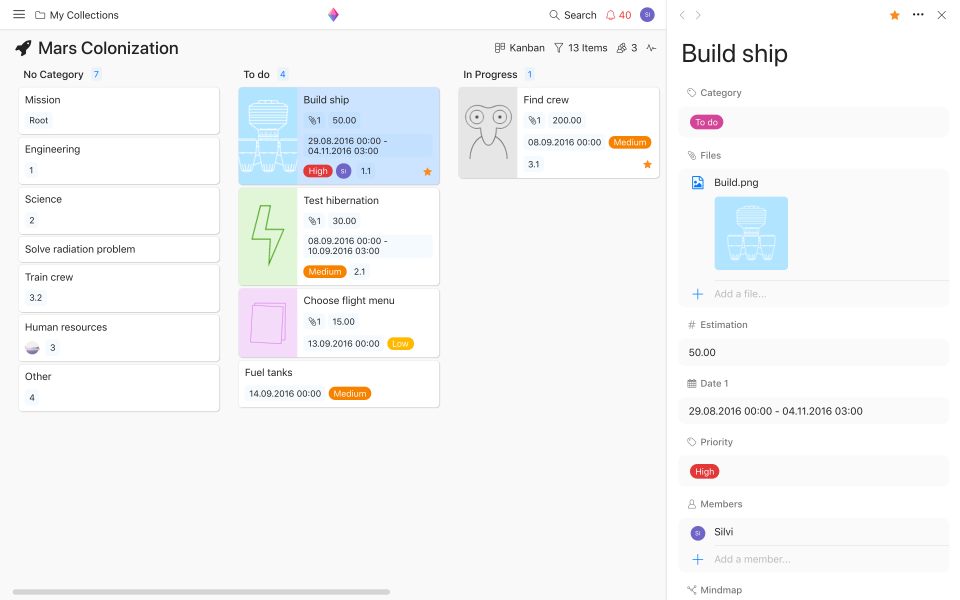
Task: Open the main hamburger menu
Action: 18,14
